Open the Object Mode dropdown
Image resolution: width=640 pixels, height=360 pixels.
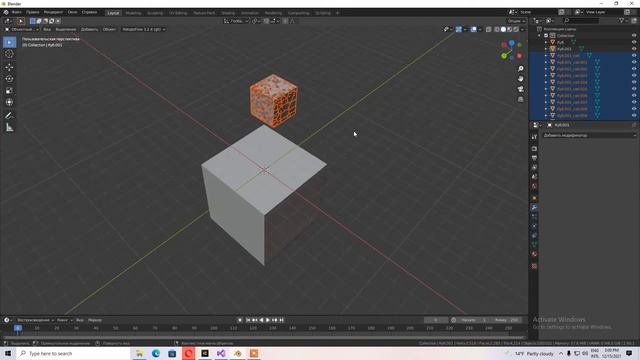[x=22, y=29]
